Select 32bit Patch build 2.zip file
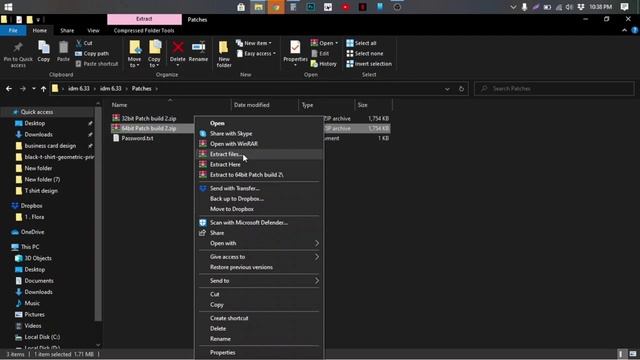This screenshot has height=360, width=640. click(149, 118)
